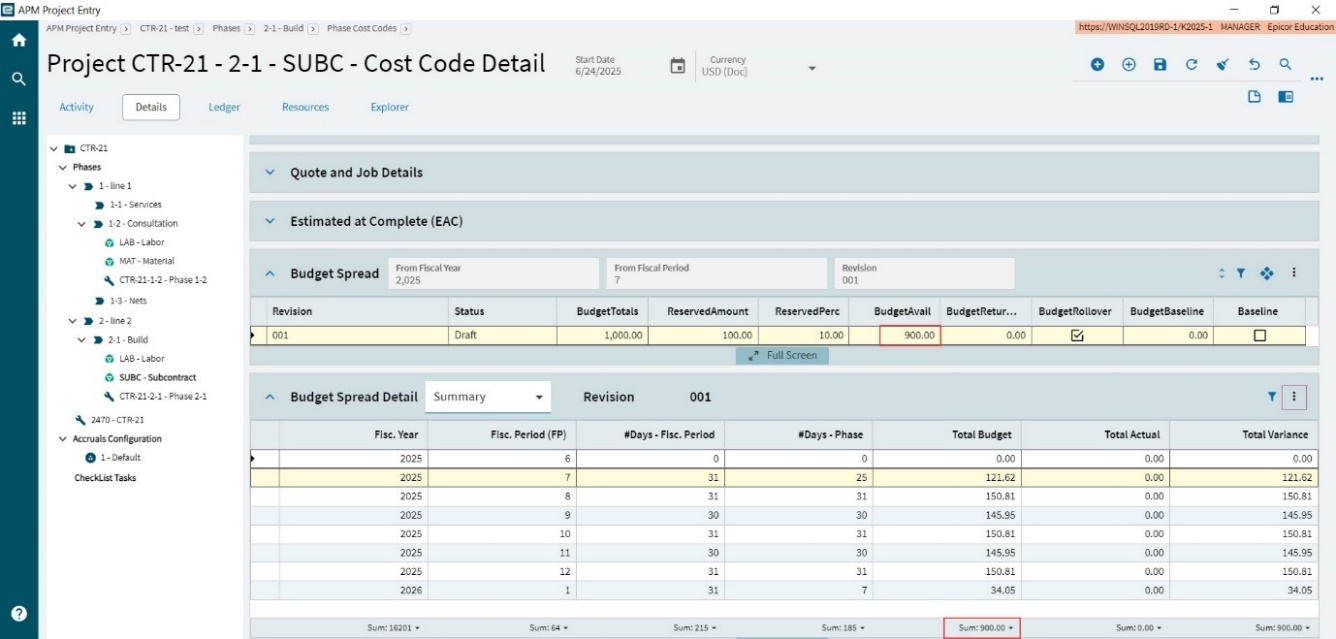Viewport: 1336px width, 639px height.
Task: Expand Estimated at Complete (EAC) section
Action: coord(270,221)
